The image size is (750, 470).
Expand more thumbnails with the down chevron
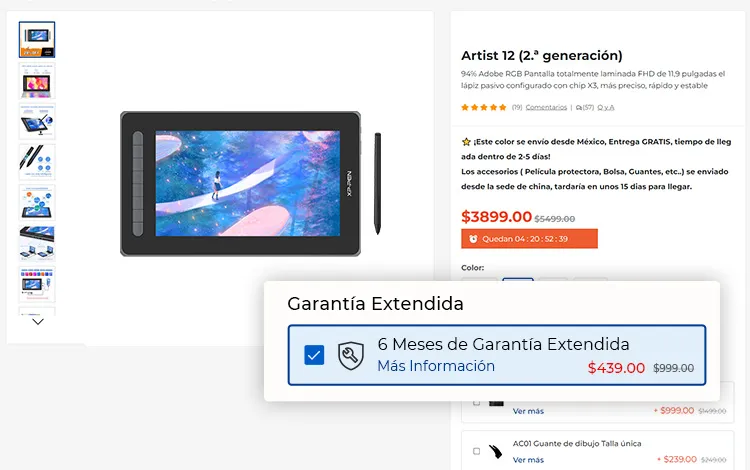click(x=38, y=322)
